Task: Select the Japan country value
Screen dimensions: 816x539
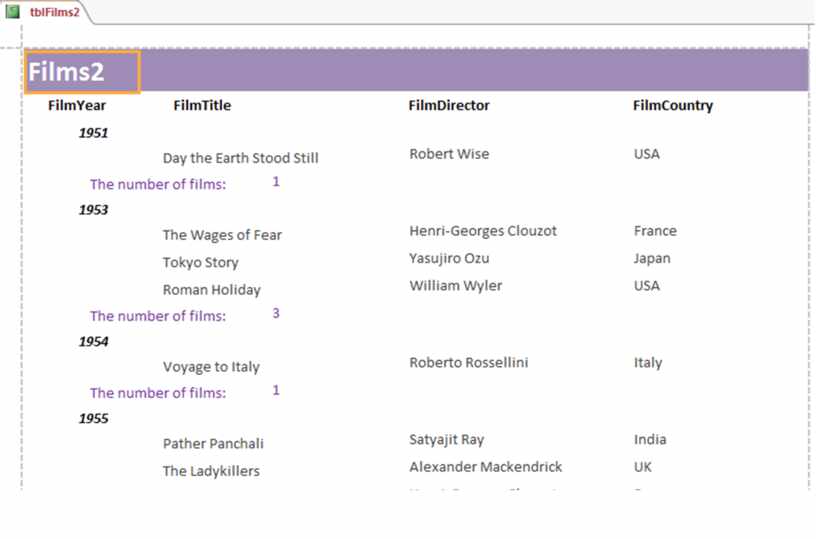Action: (652, 259)
